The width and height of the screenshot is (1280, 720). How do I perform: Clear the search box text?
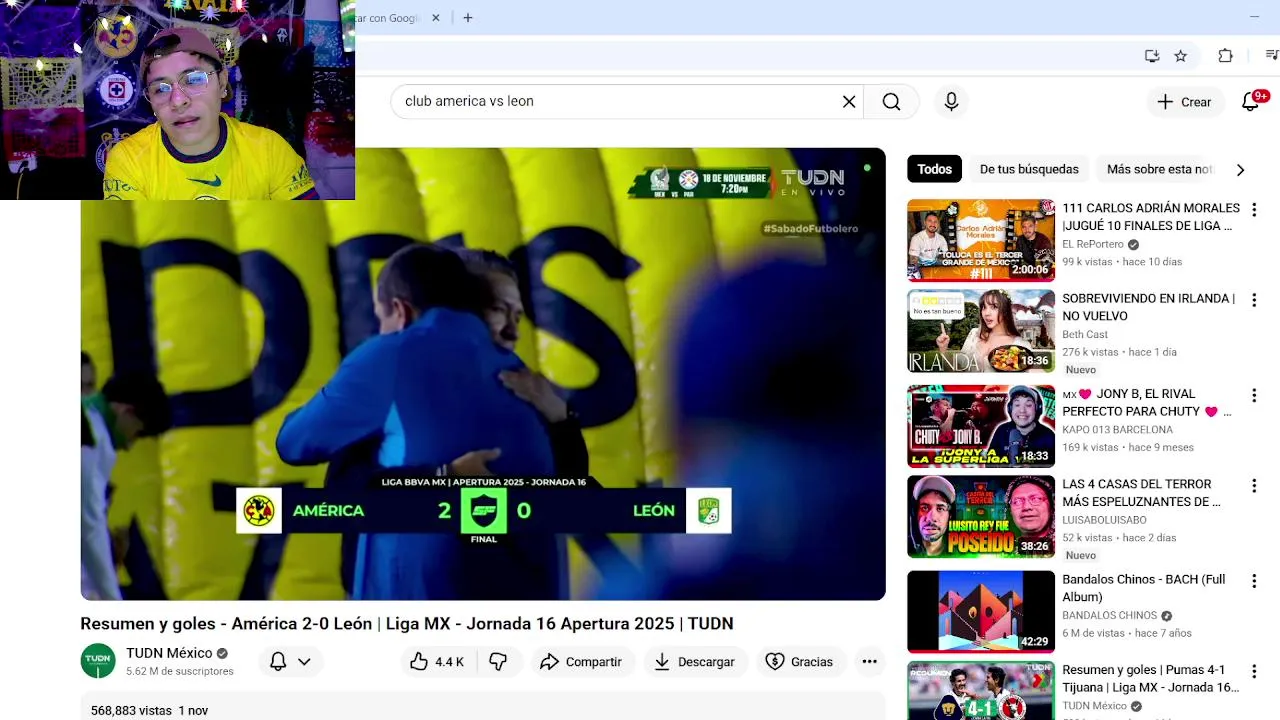coord(849,101)
